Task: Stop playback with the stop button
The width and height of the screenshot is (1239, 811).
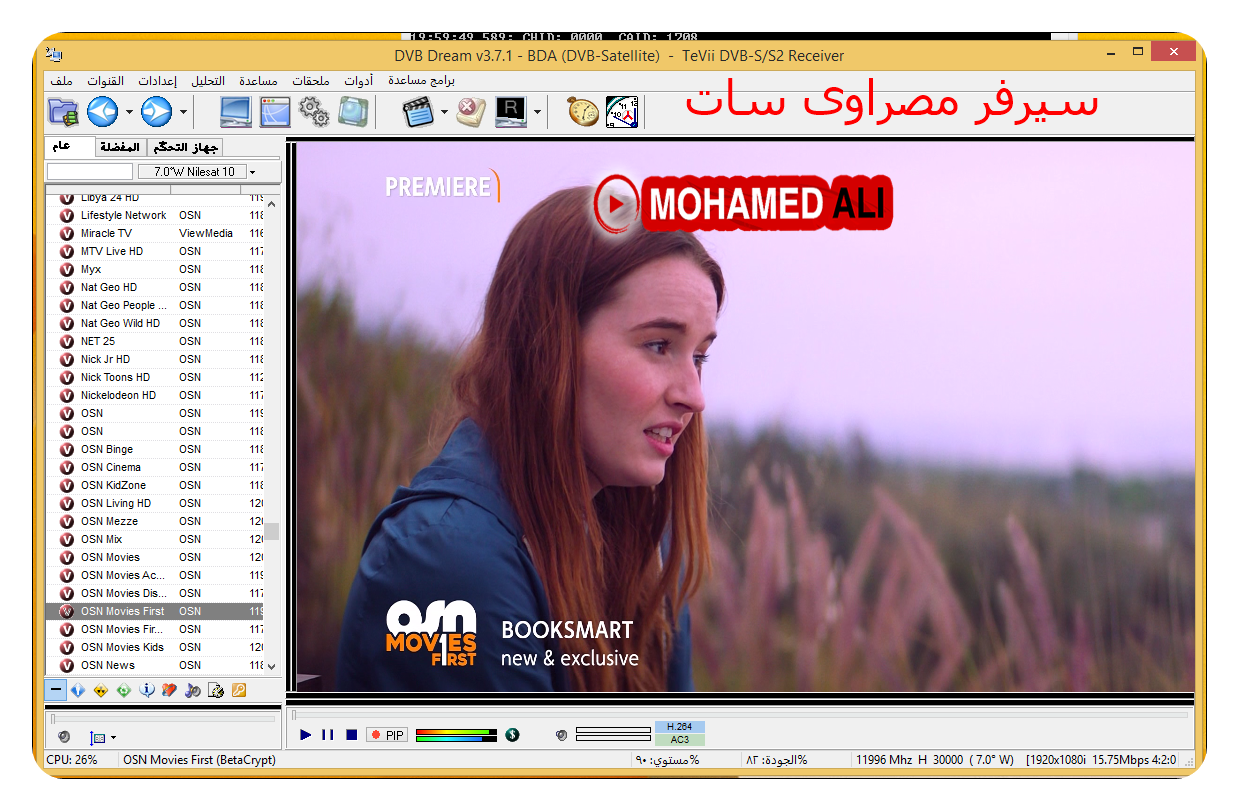Action: (351, 735)
